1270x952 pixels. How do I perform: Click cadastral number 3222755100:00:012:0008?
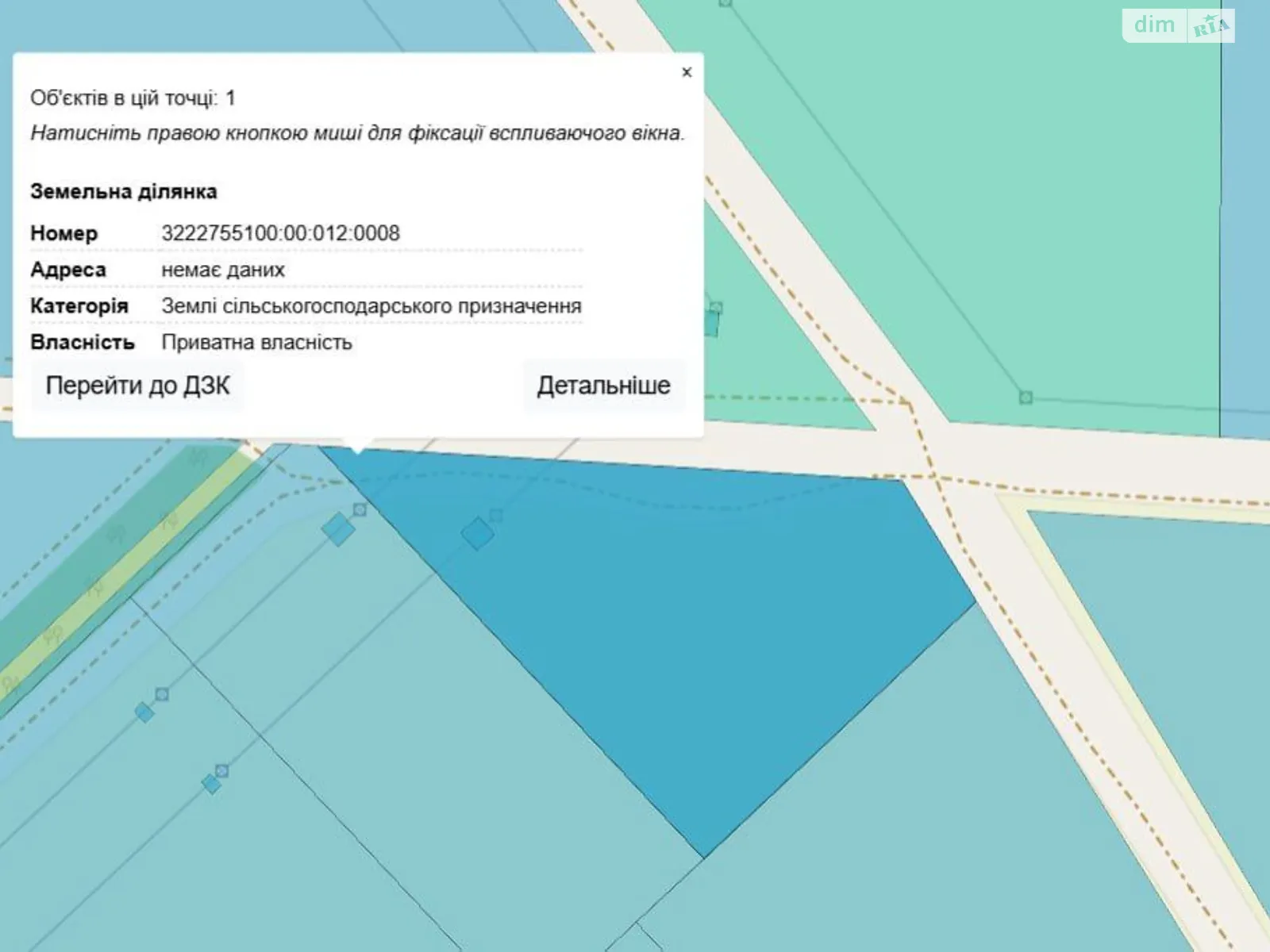280,233
